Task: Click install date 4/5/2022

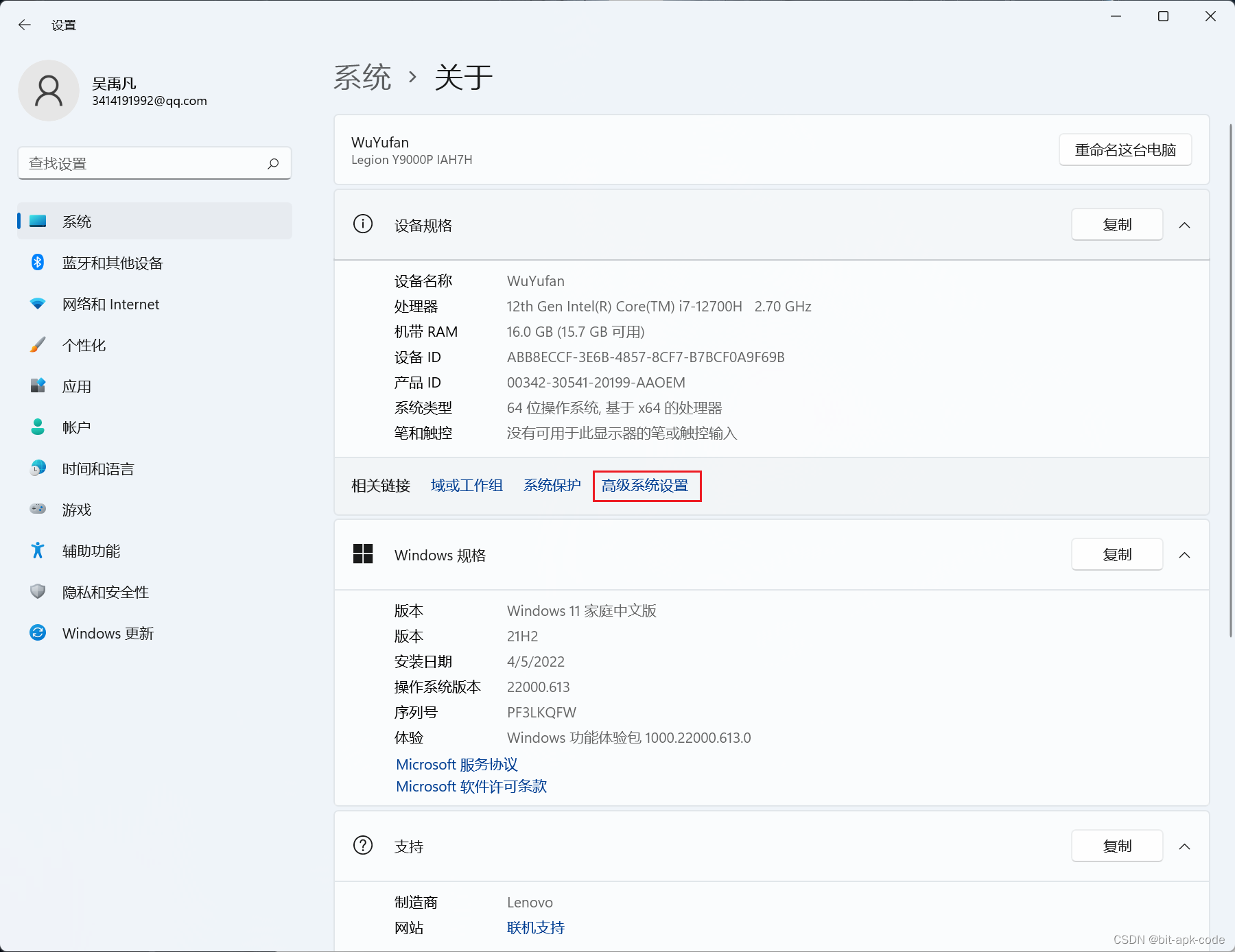Action: pos(536,661)
